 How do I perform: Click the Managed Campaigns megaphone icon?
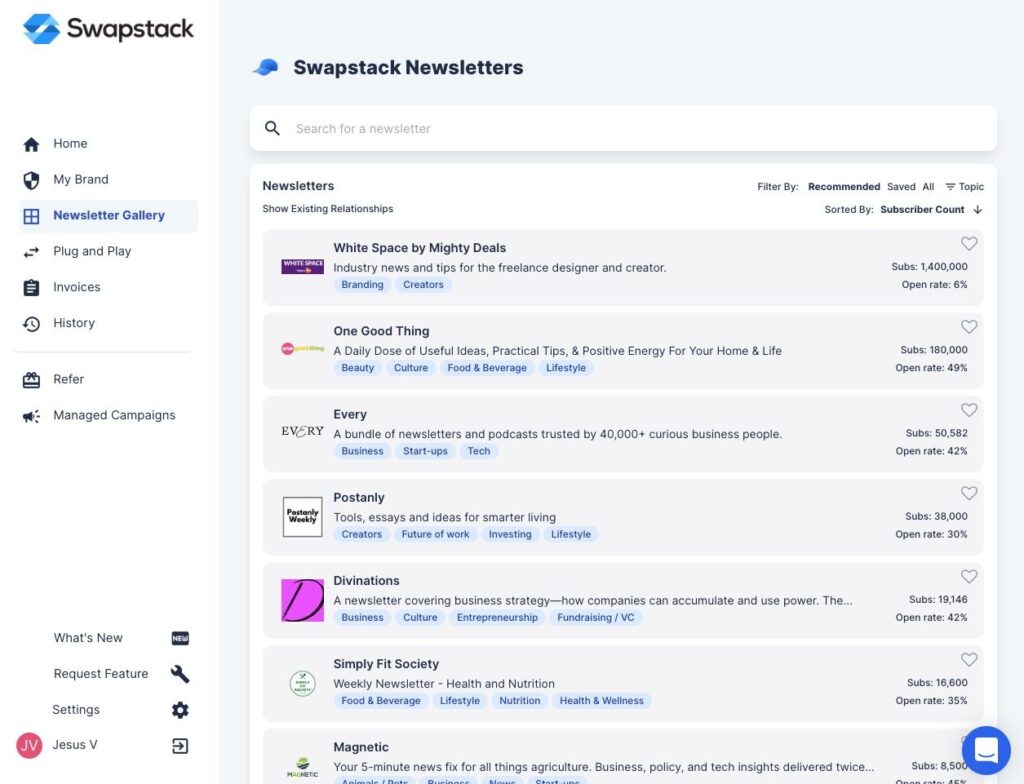pos(31,416)
